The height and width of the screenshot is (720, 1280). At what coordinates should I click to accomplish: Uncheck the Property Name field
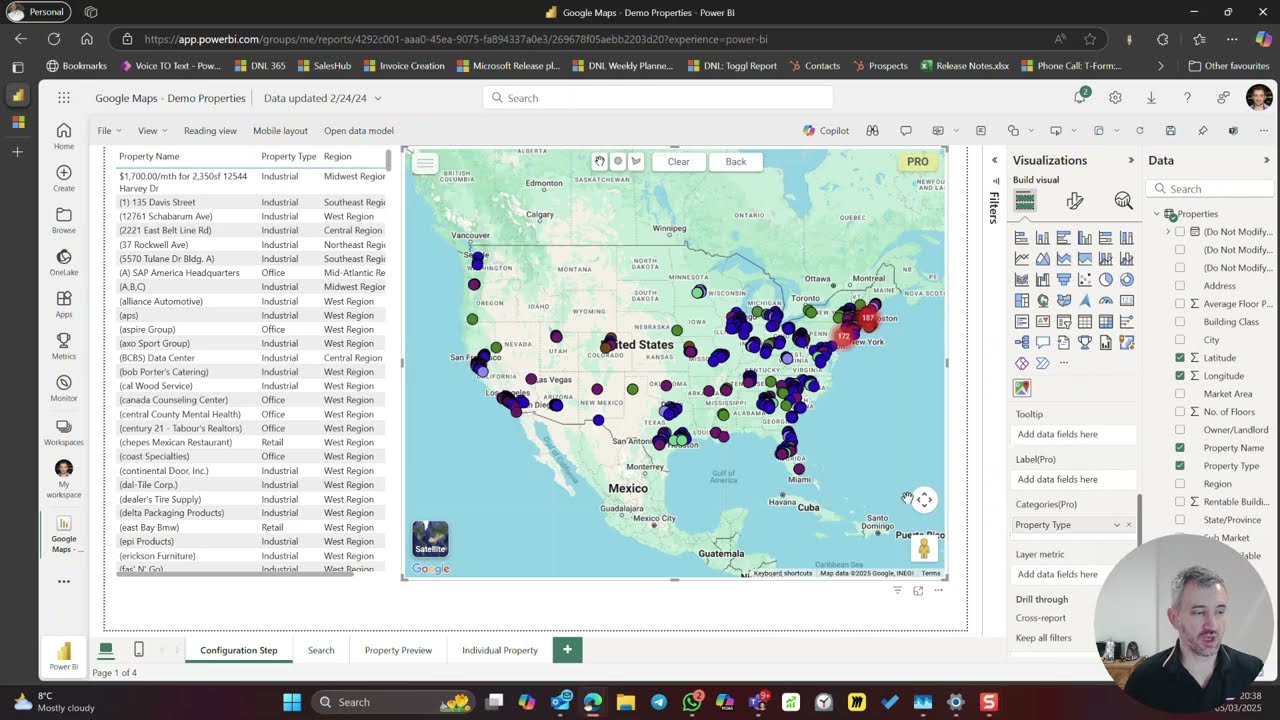click(1180, 448)
